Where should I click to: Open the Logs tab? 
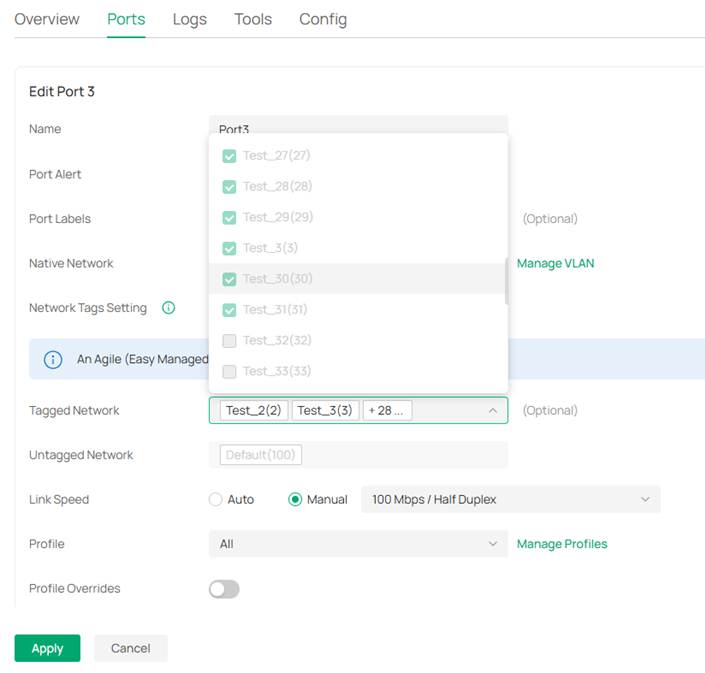point(189,20)
